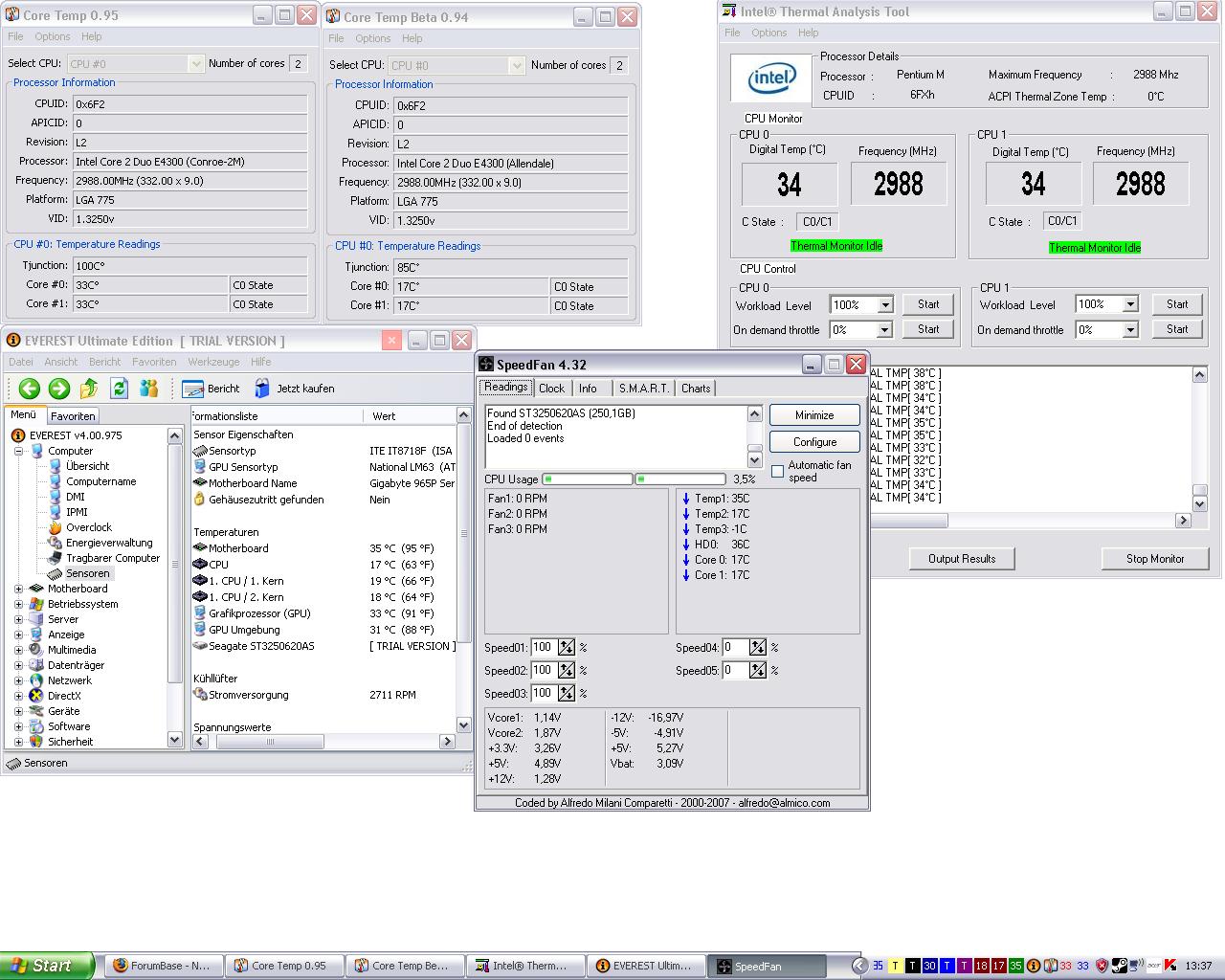Open Werkzeuge menu in EVEREST
The width and height of the screenshot is (1225, 980).
pyautogui.click(x=213, y=362)
